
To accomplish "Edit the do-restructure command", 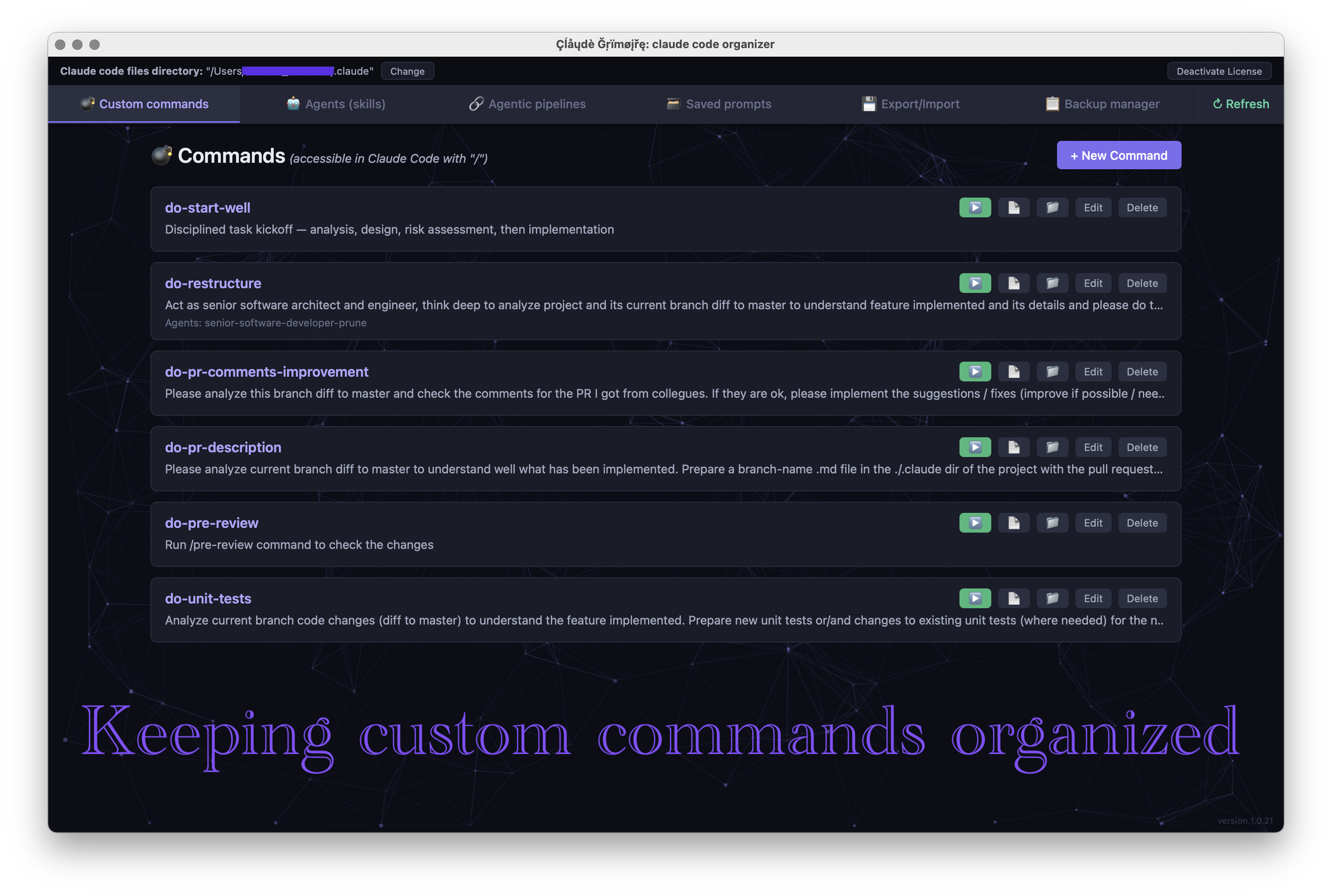I will 1093,283.
